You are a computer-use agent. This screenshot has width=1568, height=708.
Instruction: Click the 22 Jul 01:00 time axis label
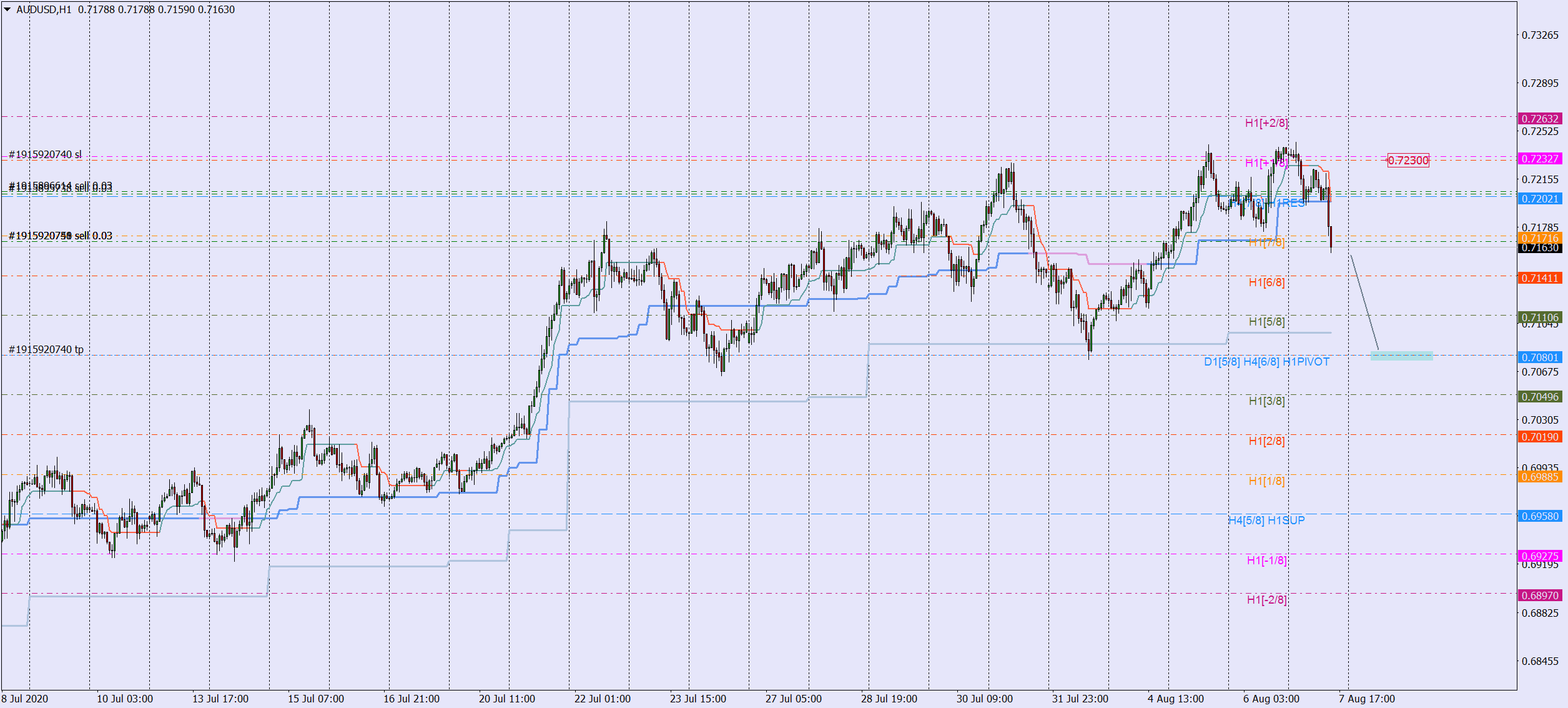coord(603,699)
